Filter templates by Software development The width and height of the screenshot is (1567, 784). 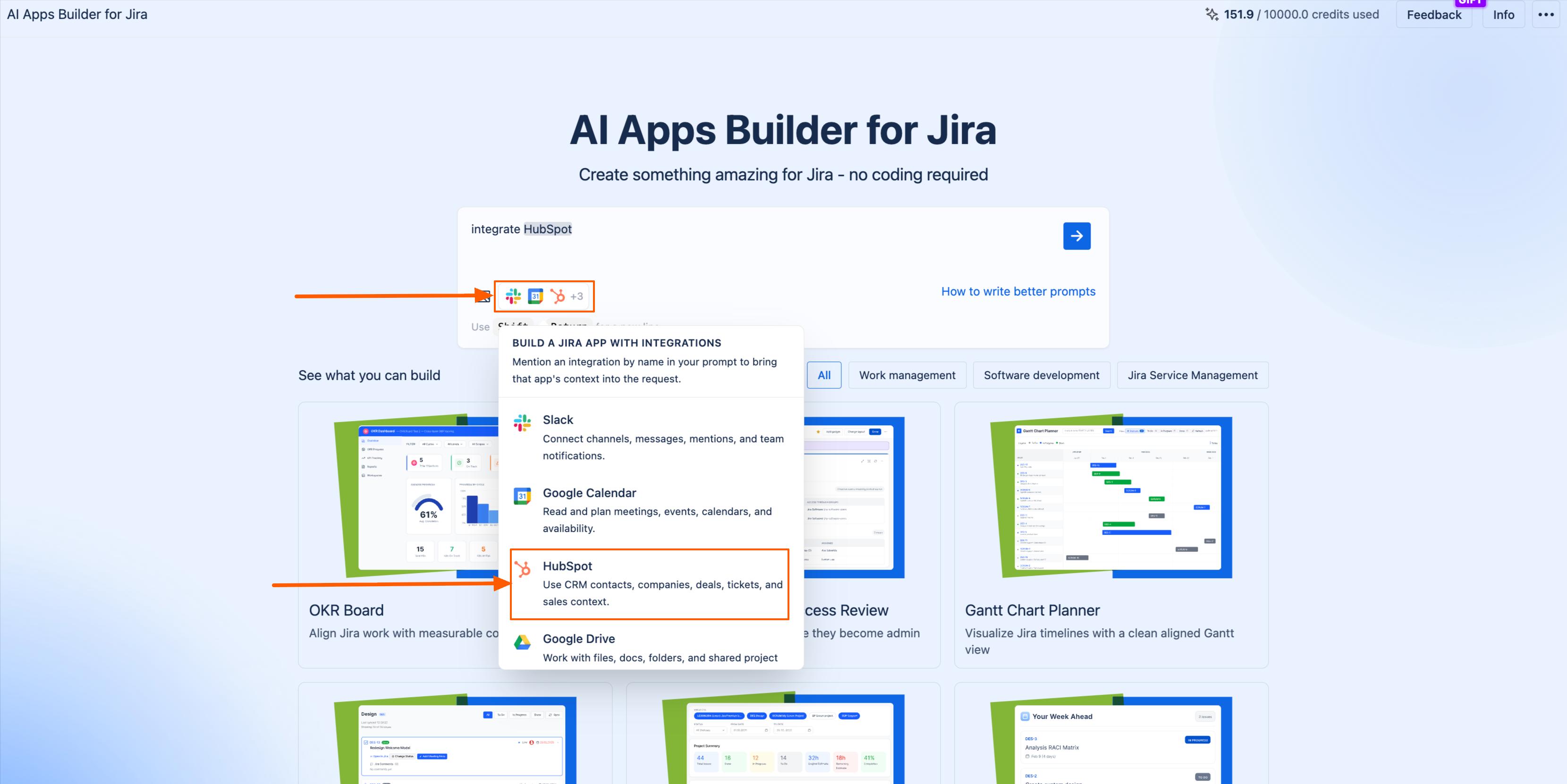[x=1042, y=375]
